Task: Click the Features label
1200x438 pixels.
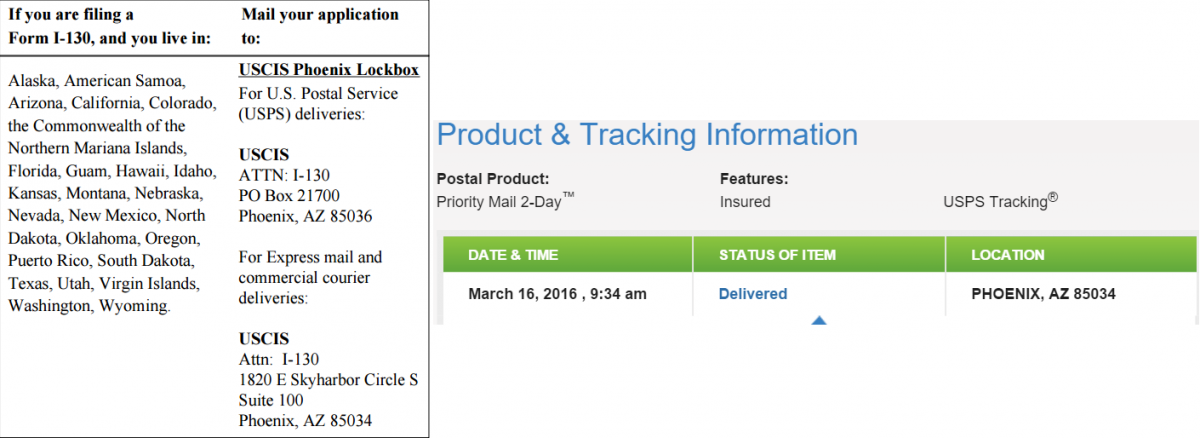Action: 754,180
